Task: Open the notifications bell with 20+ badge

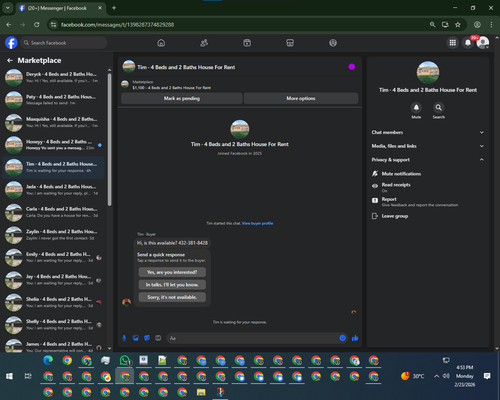Action: 468,43
